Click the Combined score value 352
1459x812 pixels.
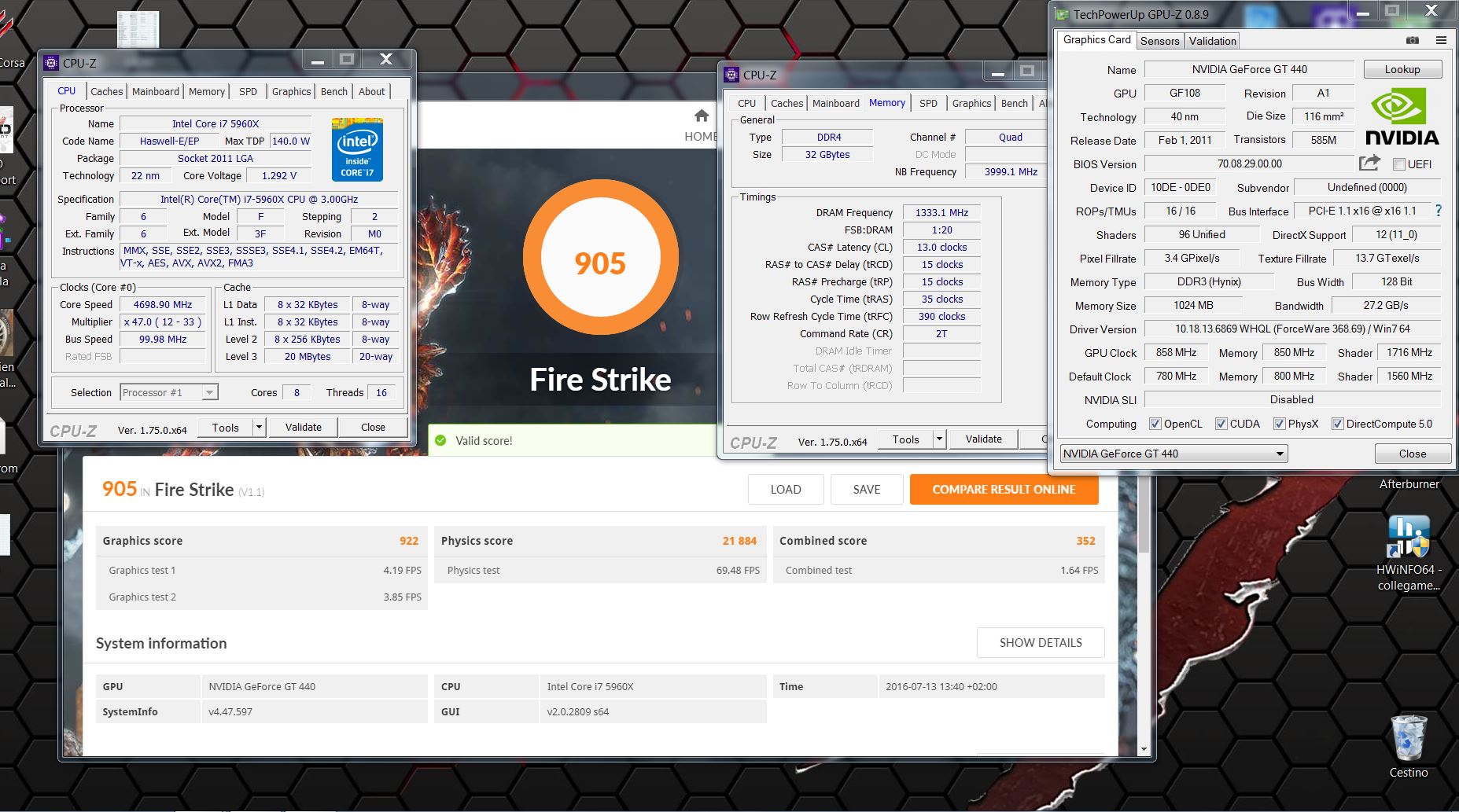click(1085, 541)
